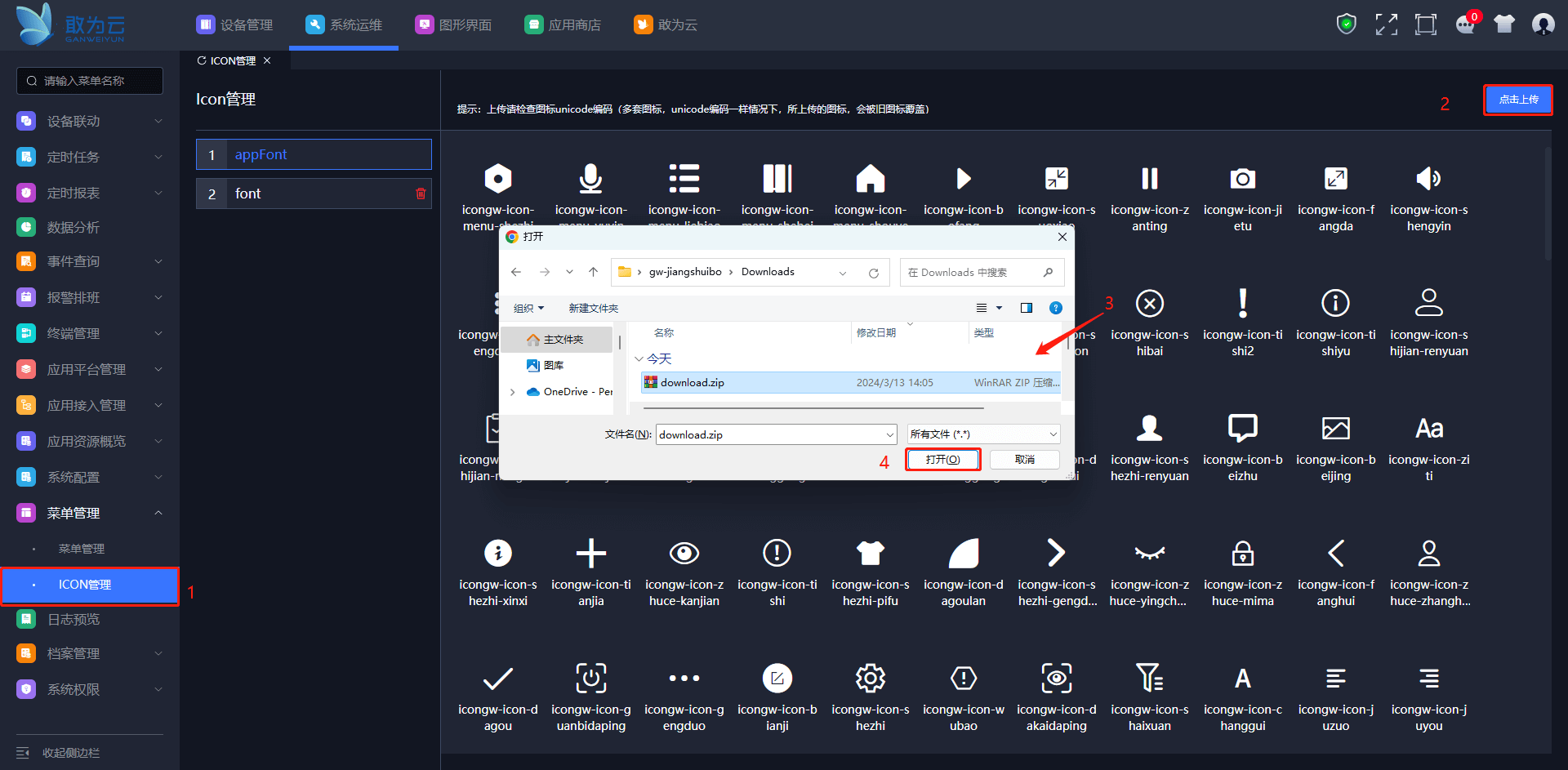Expand the OneDrive tree node
This screenshot has height=770, width=1568.
point(512,392)
